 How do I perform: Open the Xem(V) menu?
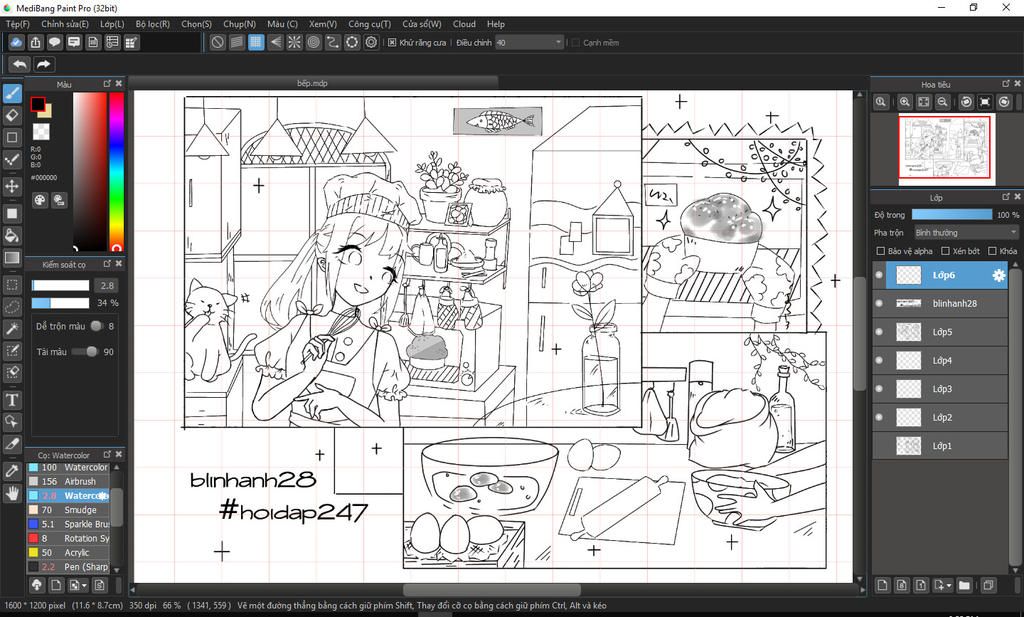click(323, 24)
